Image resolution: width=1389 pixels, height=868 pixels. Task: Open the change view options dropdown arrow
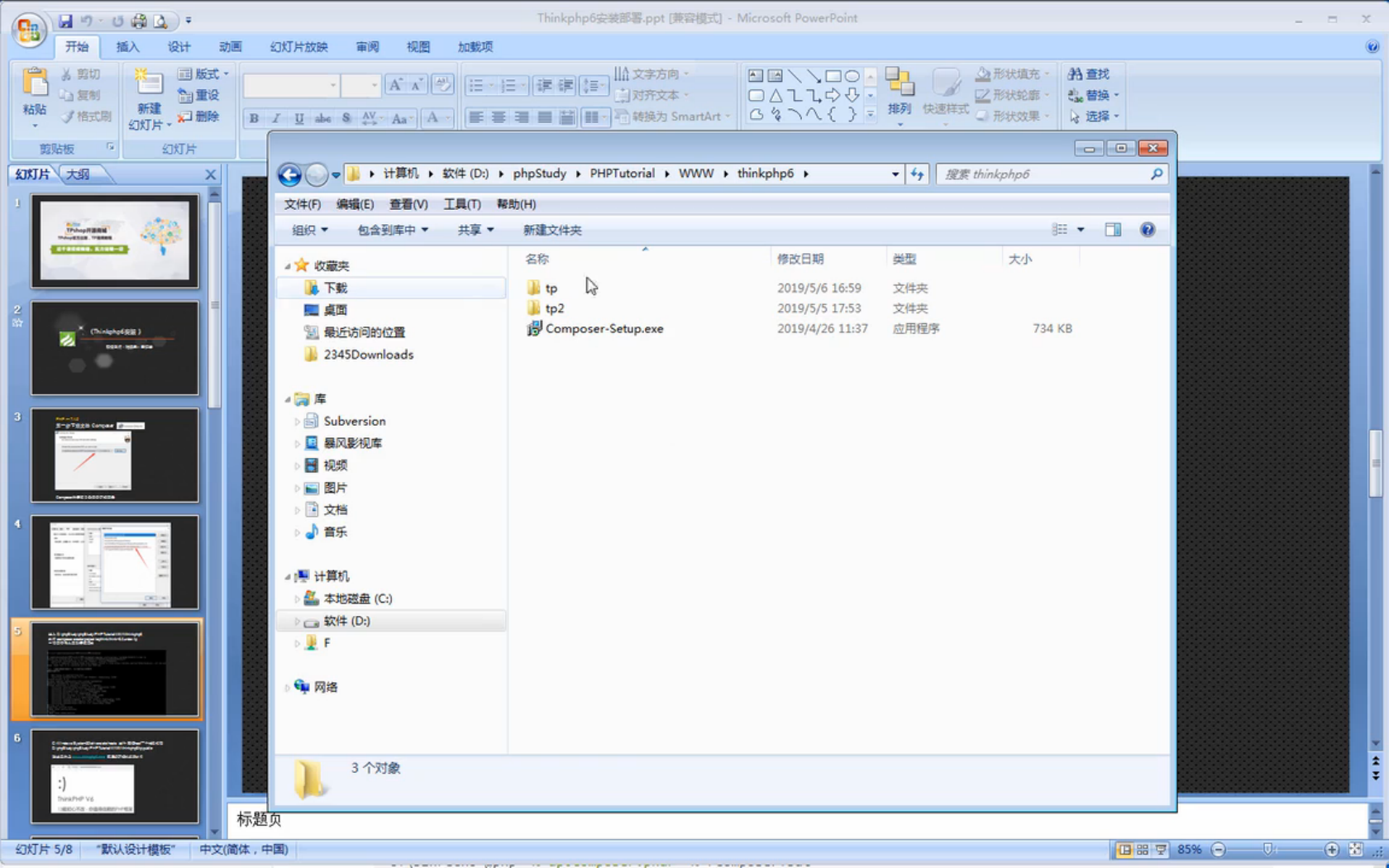tap(1081, 230)
